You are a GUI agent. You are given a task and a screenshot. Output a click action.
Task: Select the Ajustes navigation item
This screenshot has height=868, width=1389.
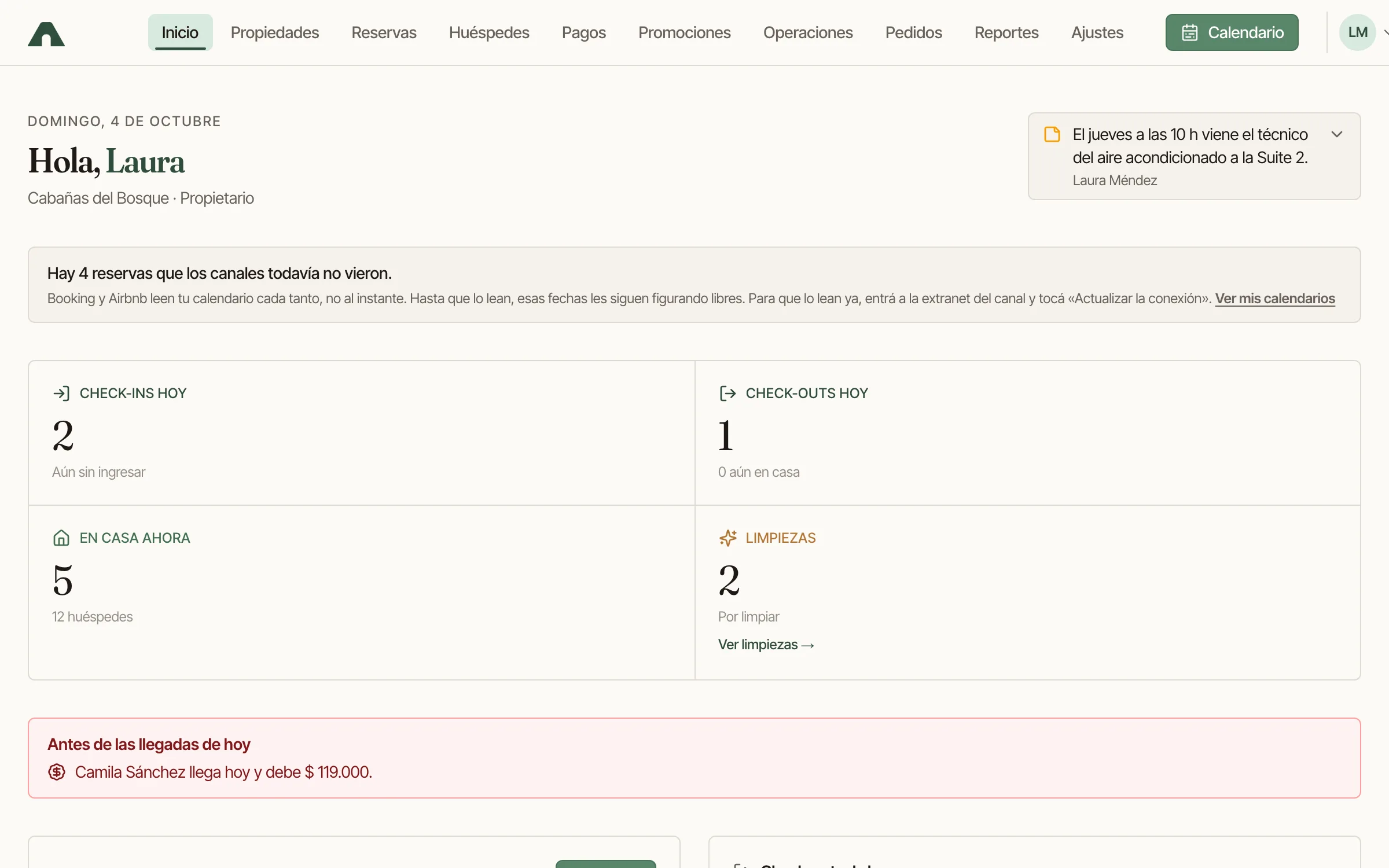[1097, 32]
